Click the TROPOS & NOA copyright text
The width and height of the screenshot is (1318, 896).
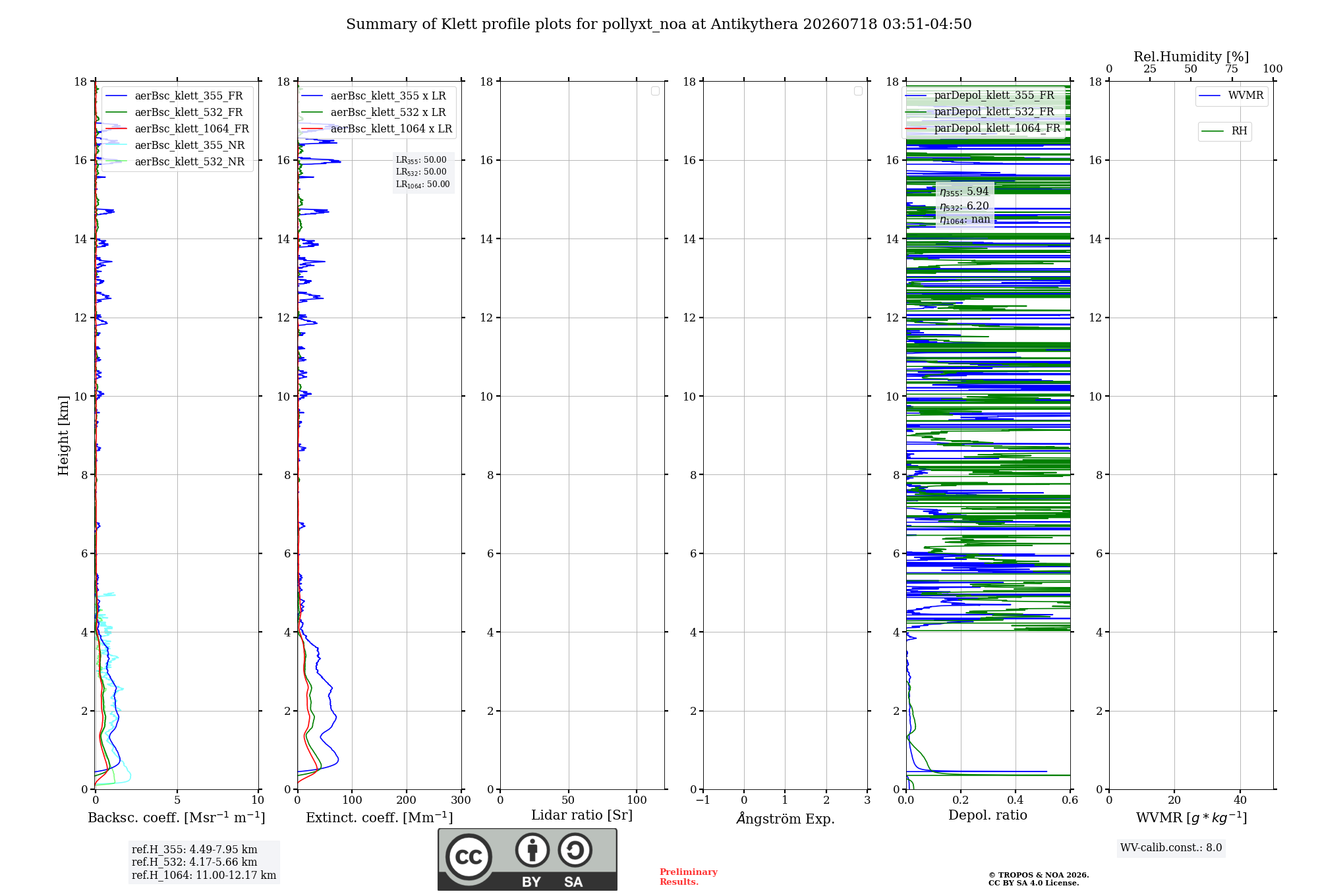click(x=1039, y=879)
